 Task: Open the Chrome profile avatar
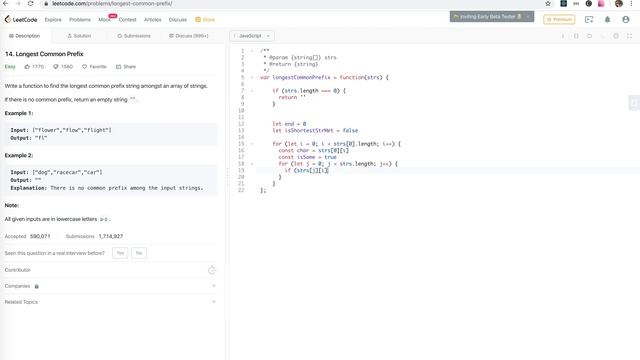coord(619,4)
